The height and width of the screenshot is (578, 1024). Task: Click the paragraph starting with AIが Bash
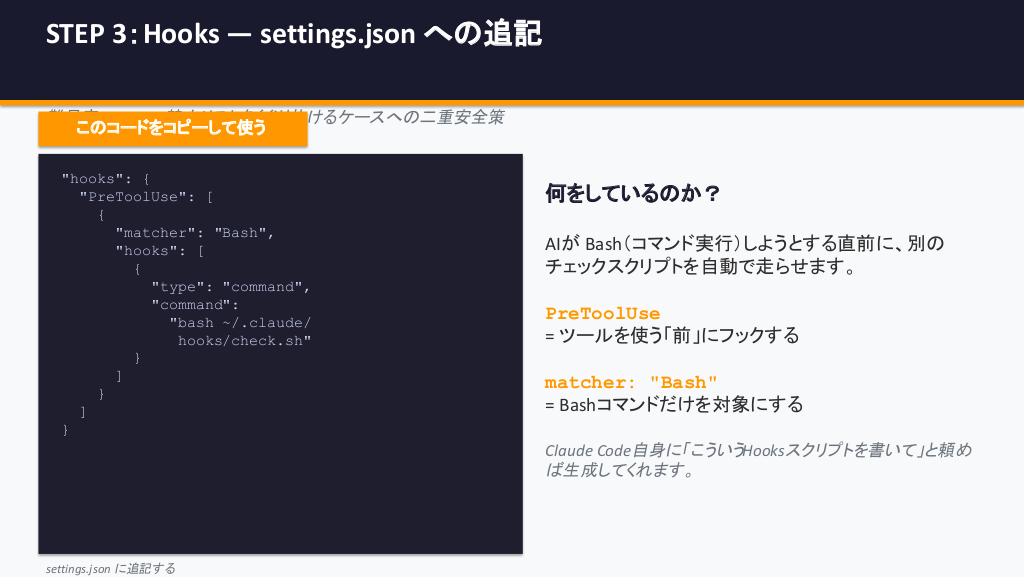[744, 255]
